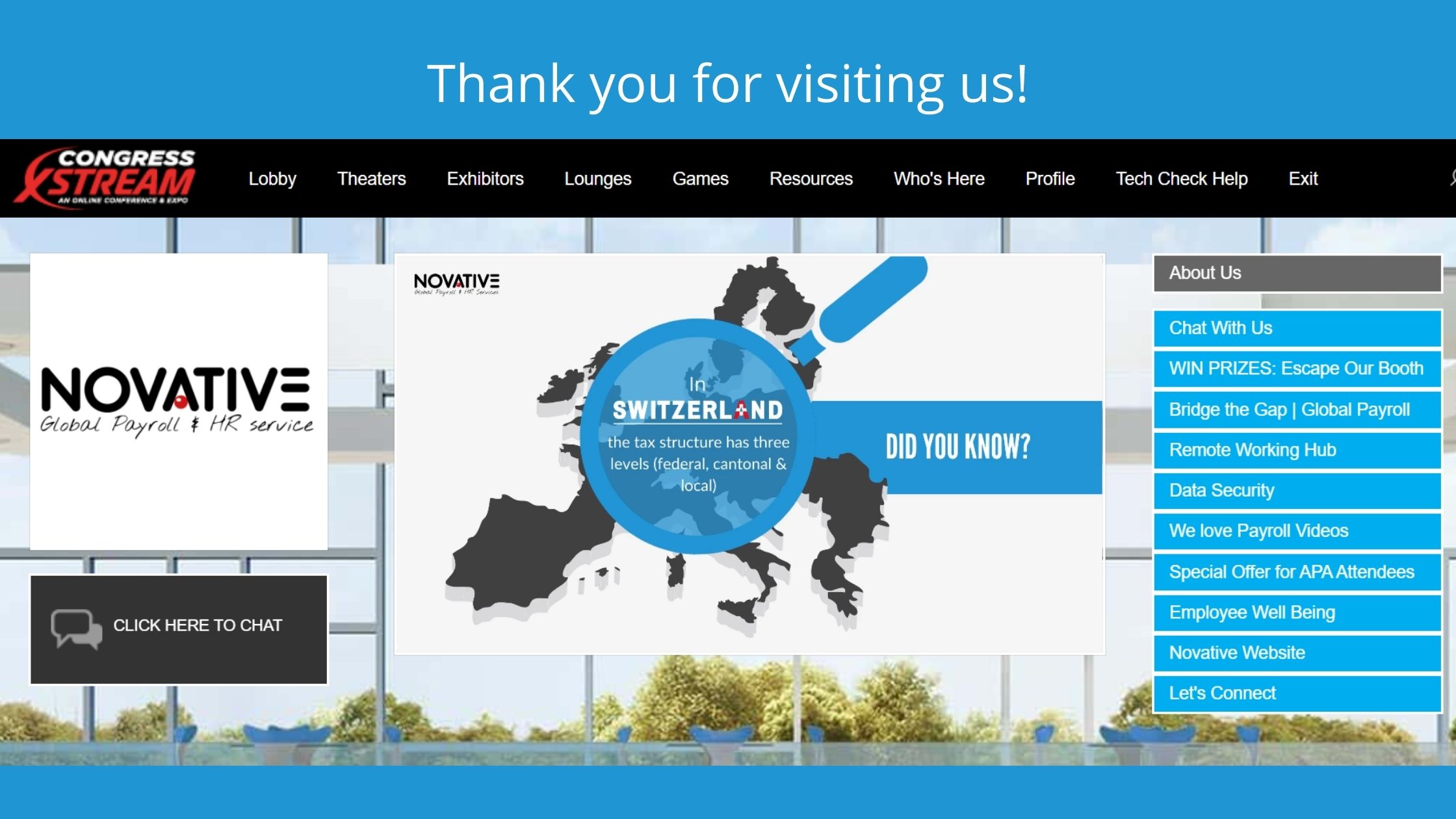Open Special Offer for APA Attendees

[x=1297, y=572]
